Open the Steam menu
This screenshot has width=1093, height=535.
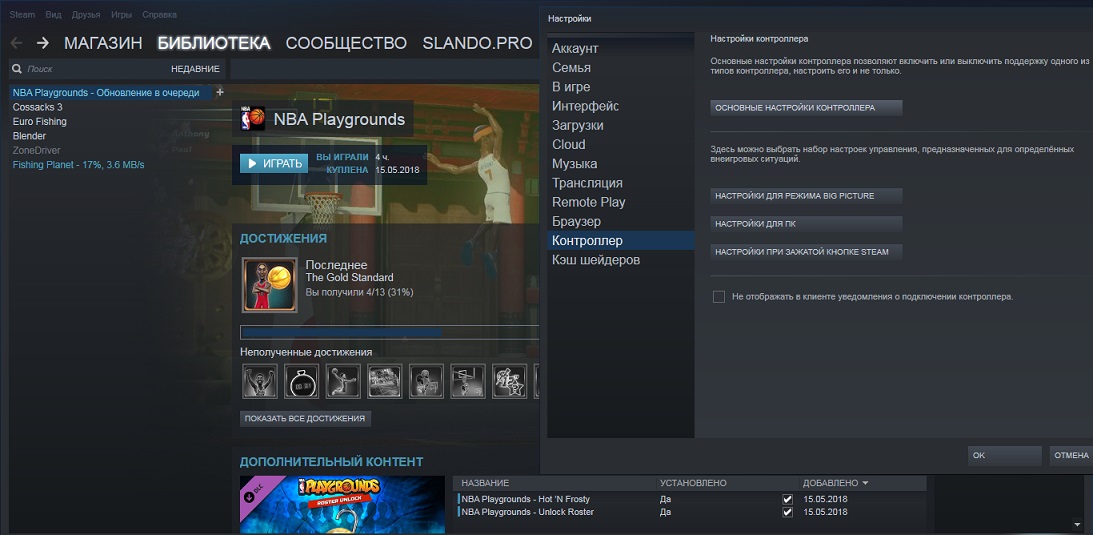(x=22, y=15)
